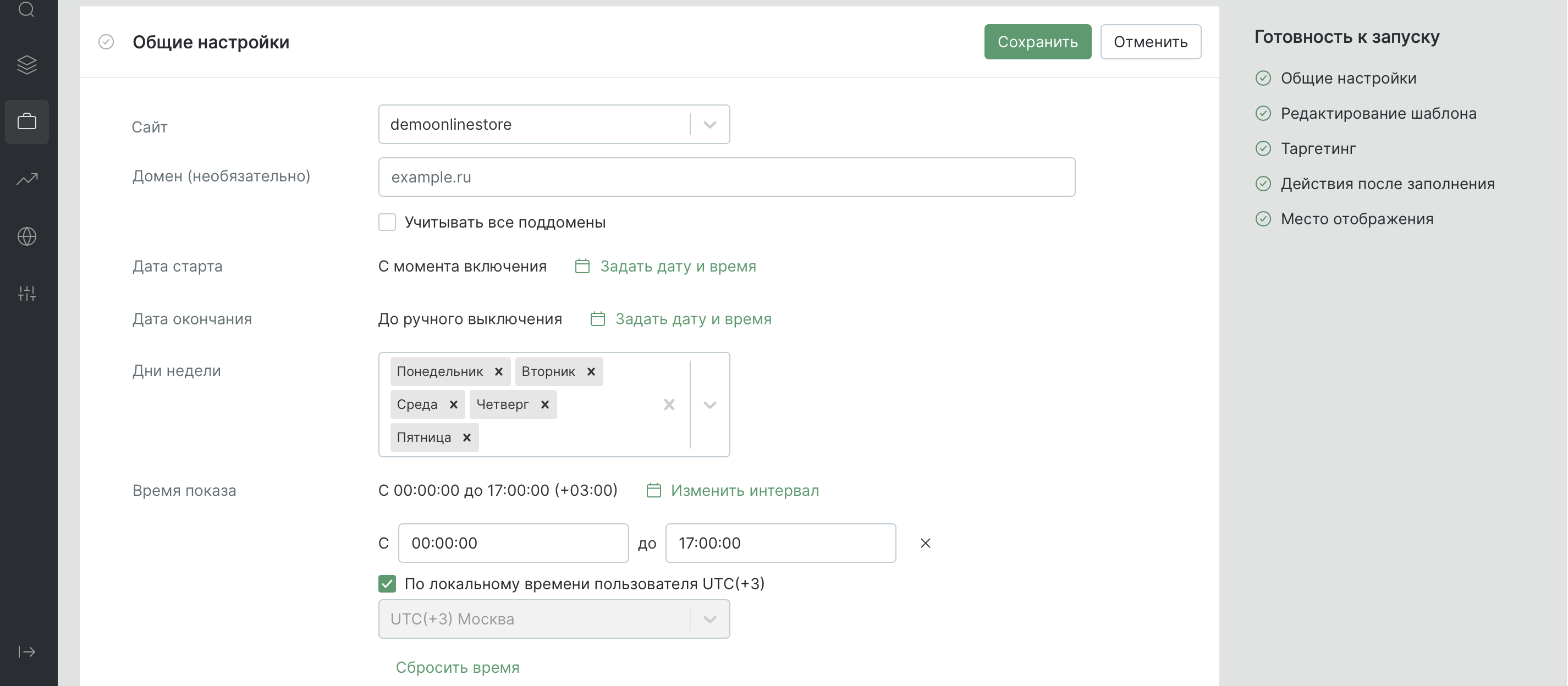Go to Общие настройки in readiness list

(x=1348, y=79)
